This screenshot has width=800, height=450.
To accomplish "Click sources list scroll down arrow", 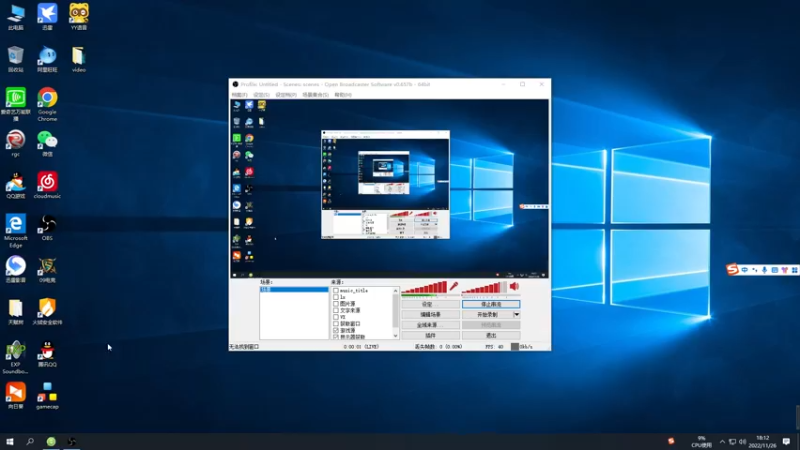I will pyautogui.click(x=395, y=336).
